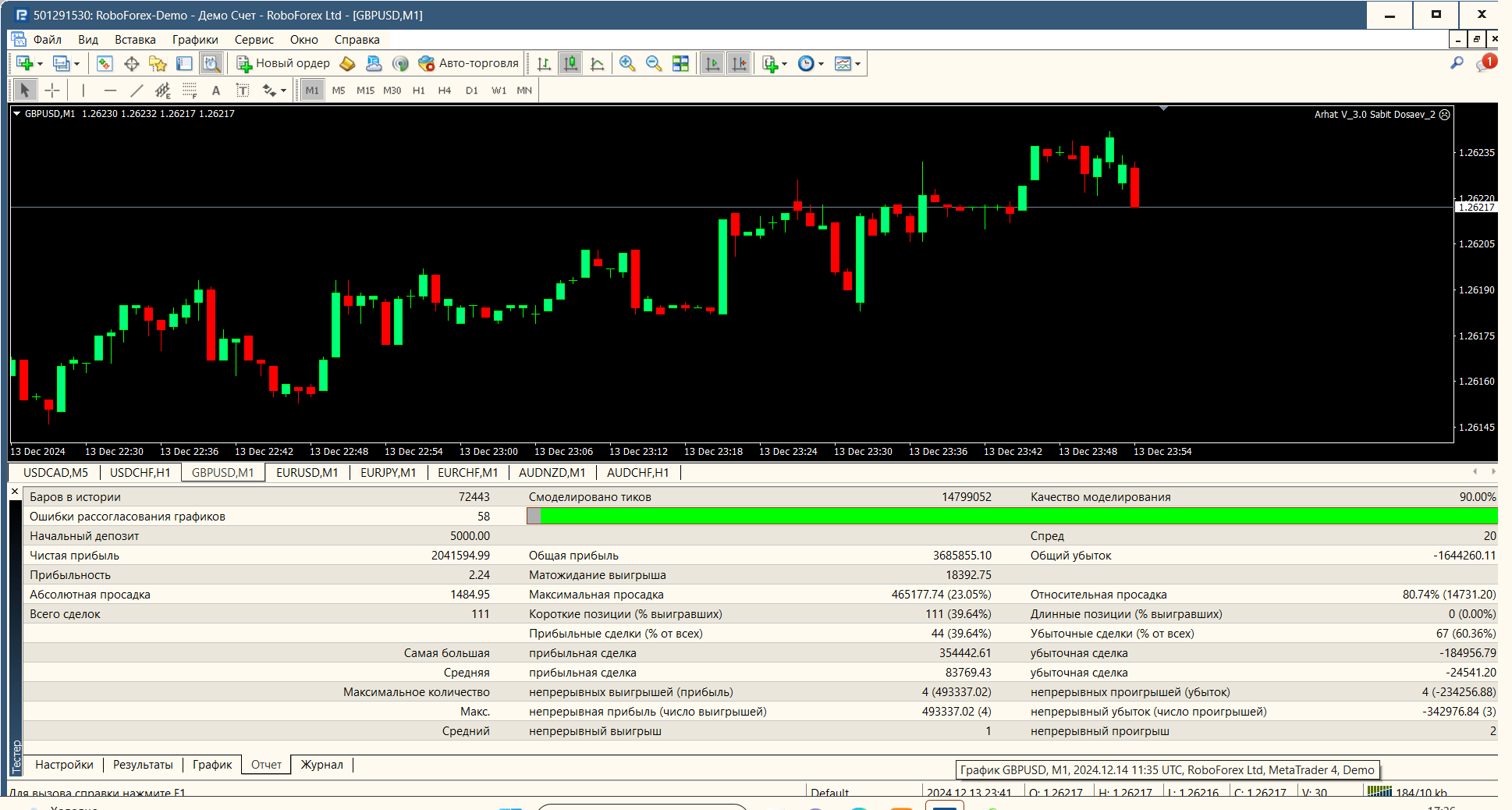Zoom in on the chart

pos(626,64)
